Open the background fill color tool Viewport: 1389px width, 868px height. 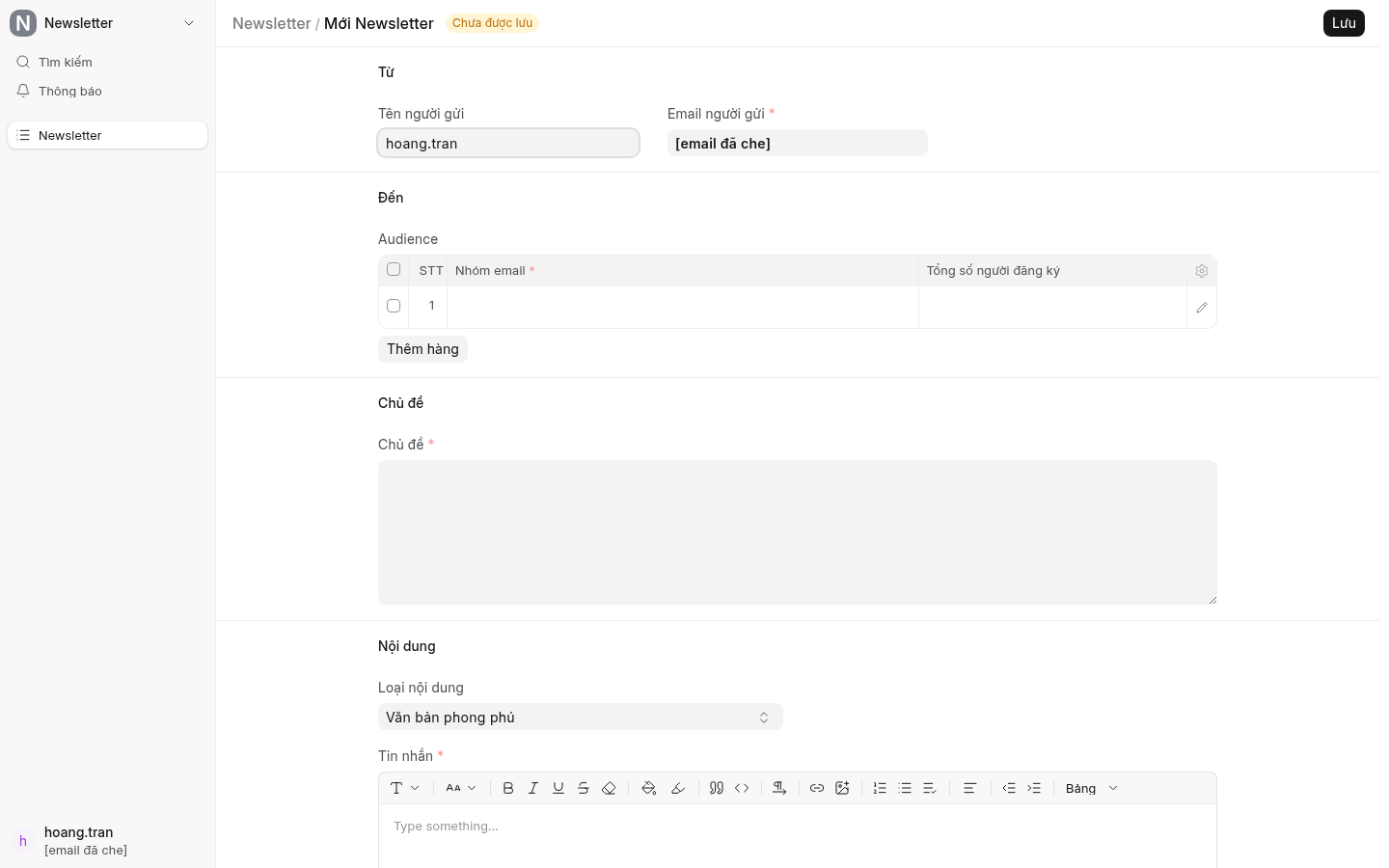click(x=649, y=788)
